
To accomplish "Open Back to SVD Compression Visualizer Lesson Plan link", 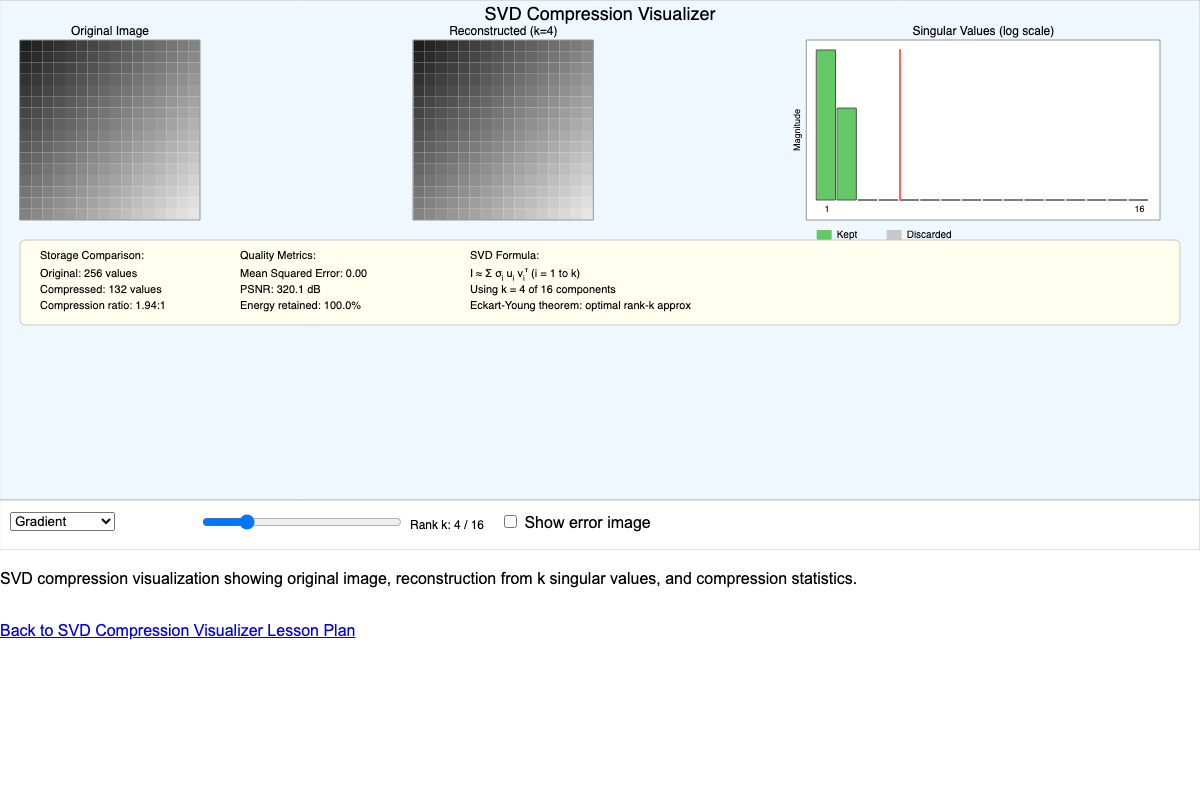I will pos(177,630).
